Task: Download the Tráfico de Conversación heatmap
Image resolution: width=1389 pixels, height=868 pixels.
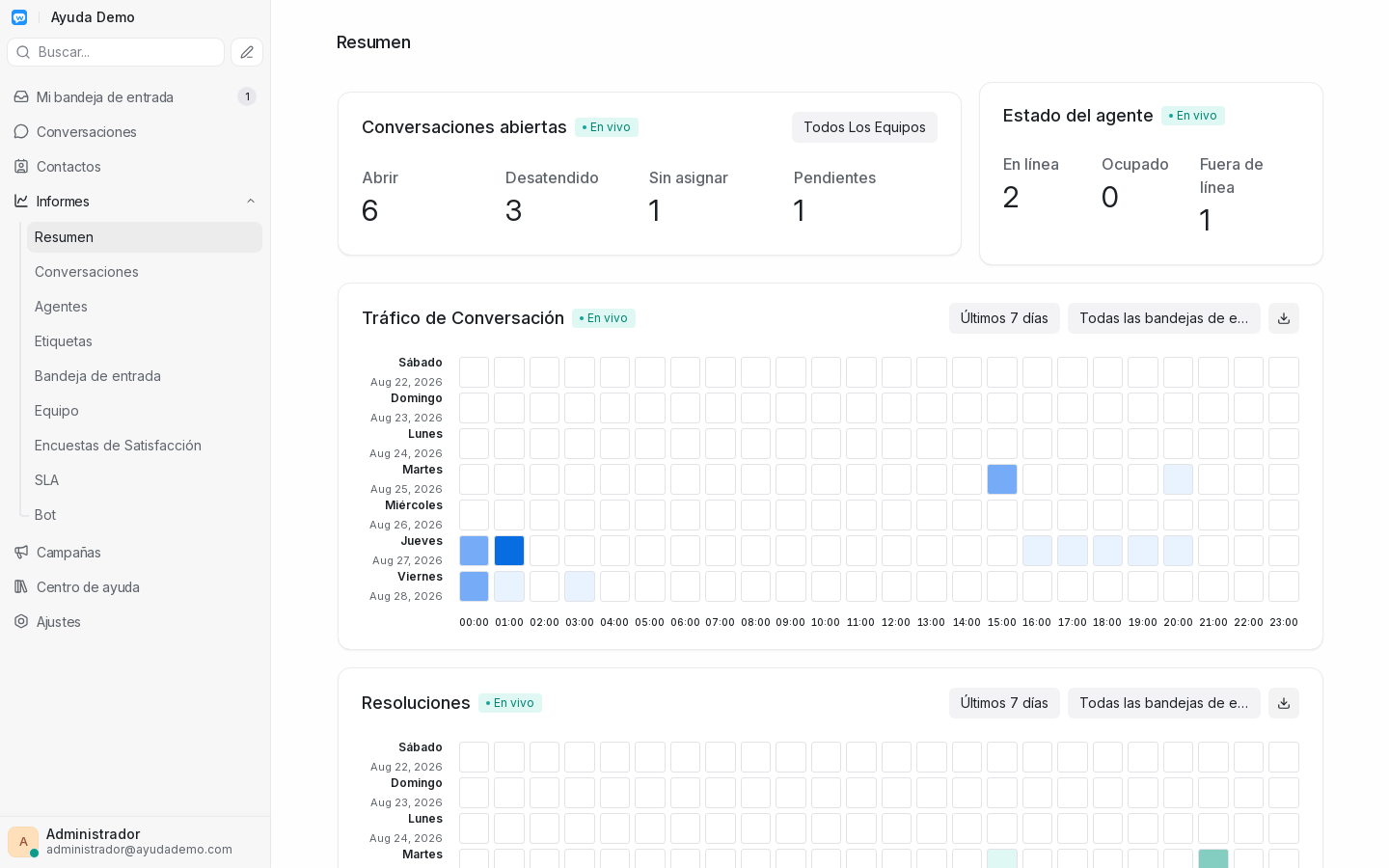Action: pos(1284,318)
